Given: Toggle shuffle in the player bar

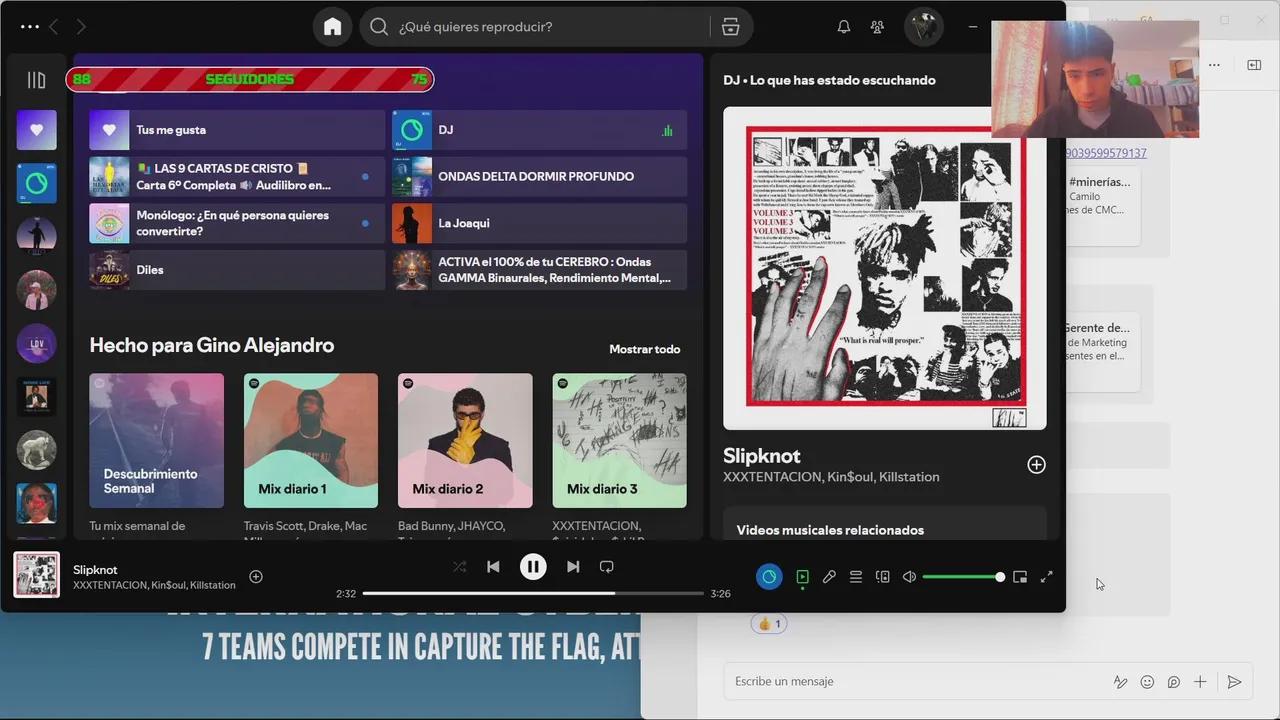Looking at the screenshot, I should tap(459, 567).
